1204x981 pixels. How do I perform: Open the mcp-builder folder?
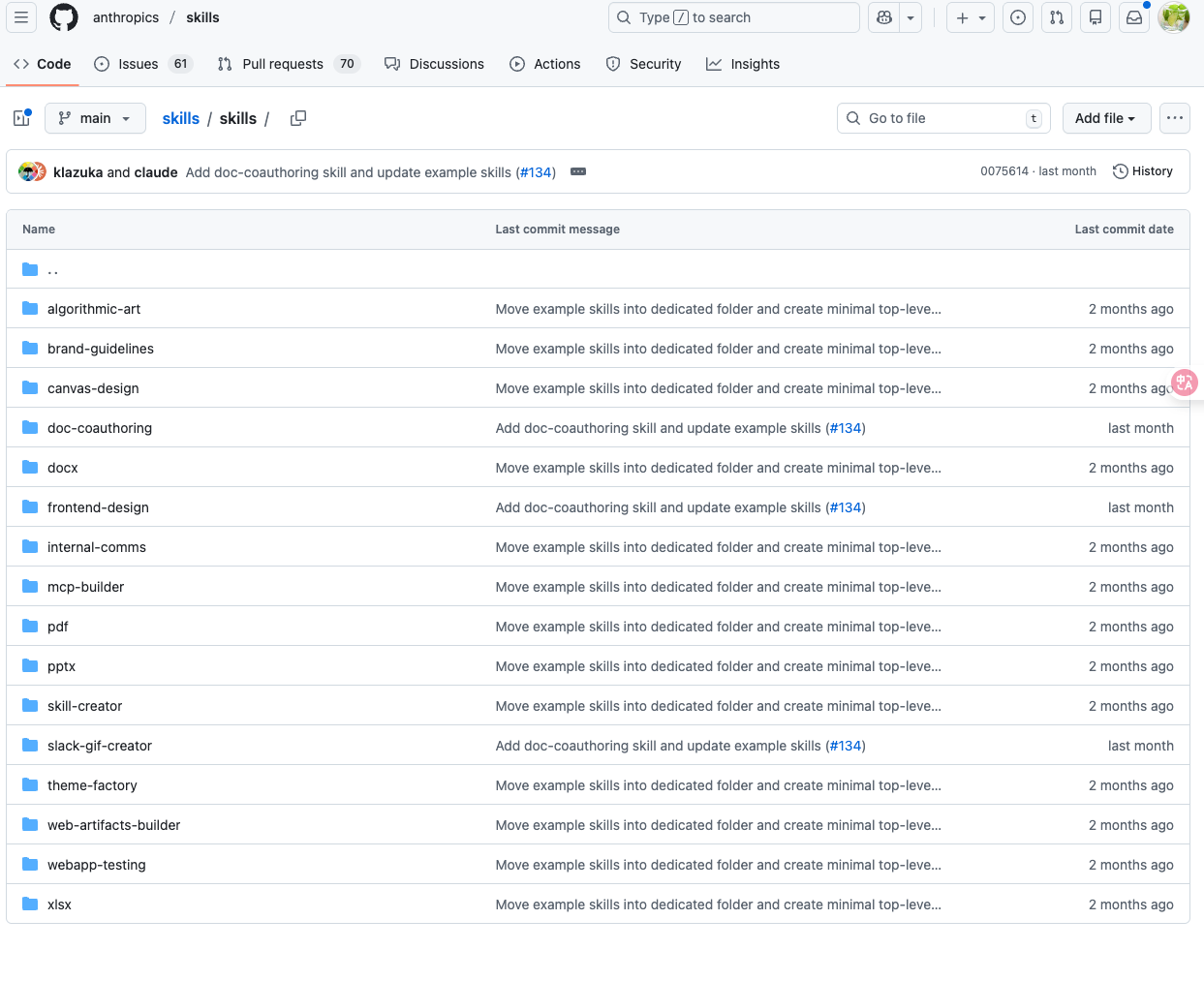[85, 587]
